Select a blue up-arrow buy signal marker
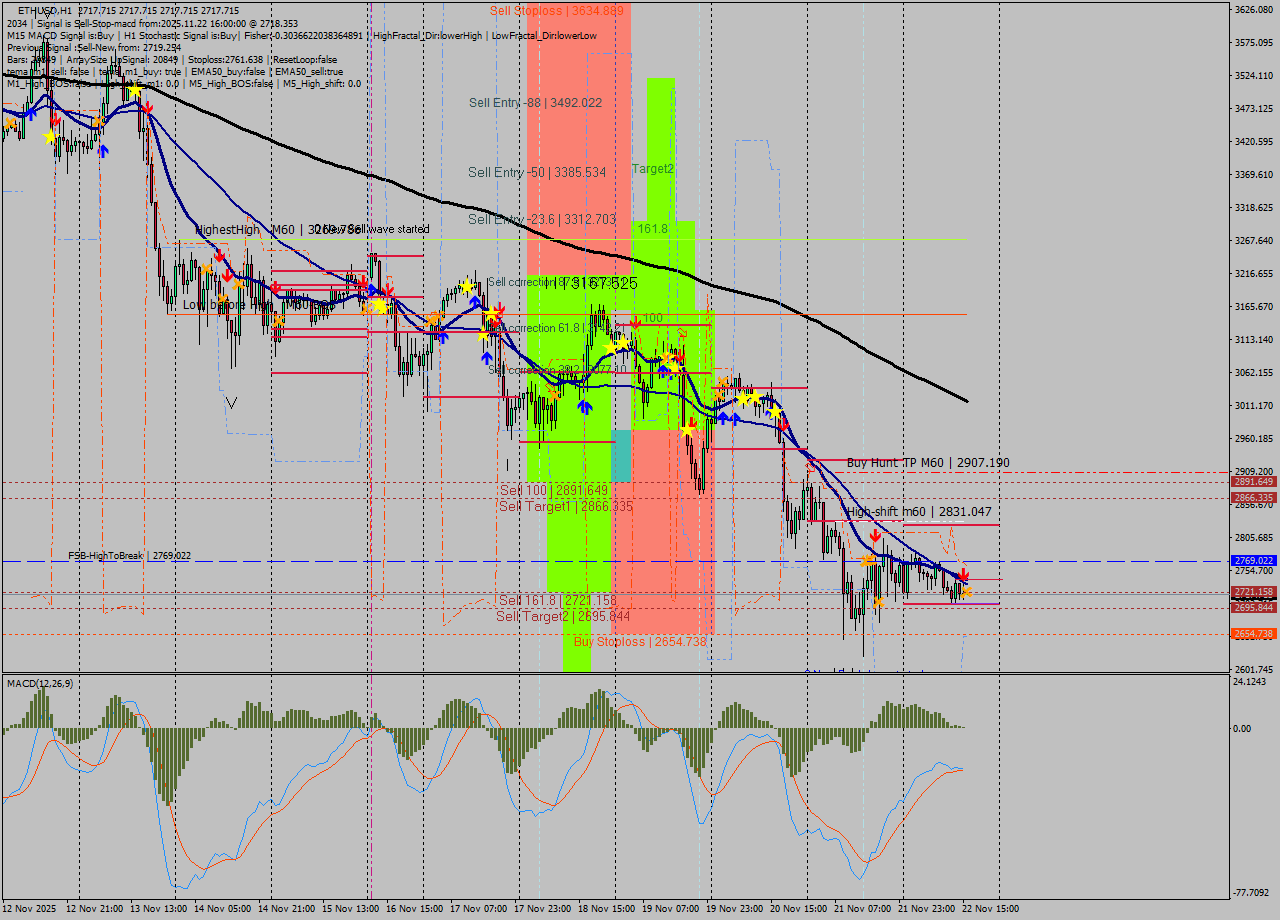This screenshot has width=1280, height=920. pos(586,404)
